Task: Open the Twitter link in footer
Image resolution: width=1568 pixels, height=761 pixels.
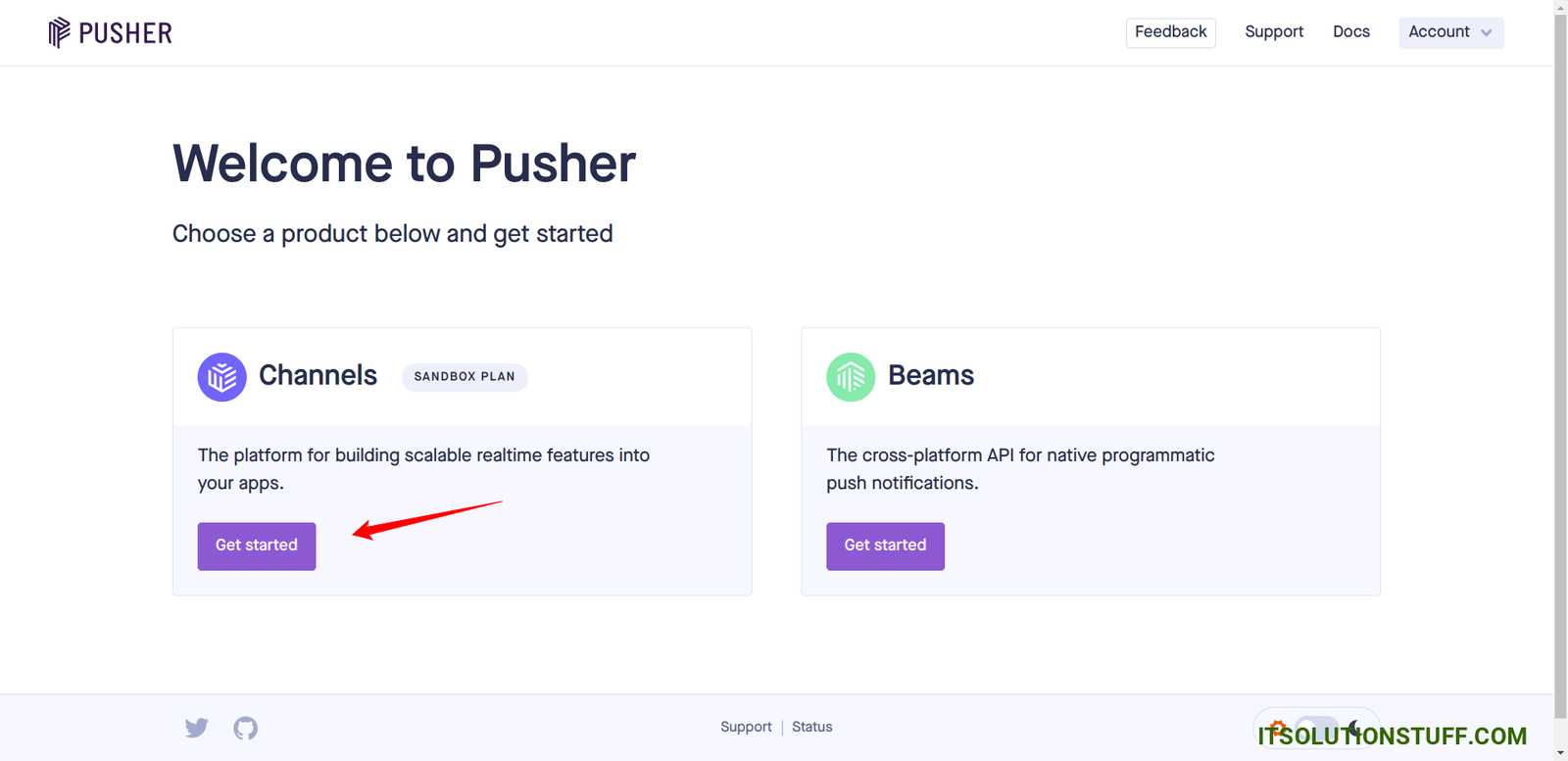Action: point(197,728)
